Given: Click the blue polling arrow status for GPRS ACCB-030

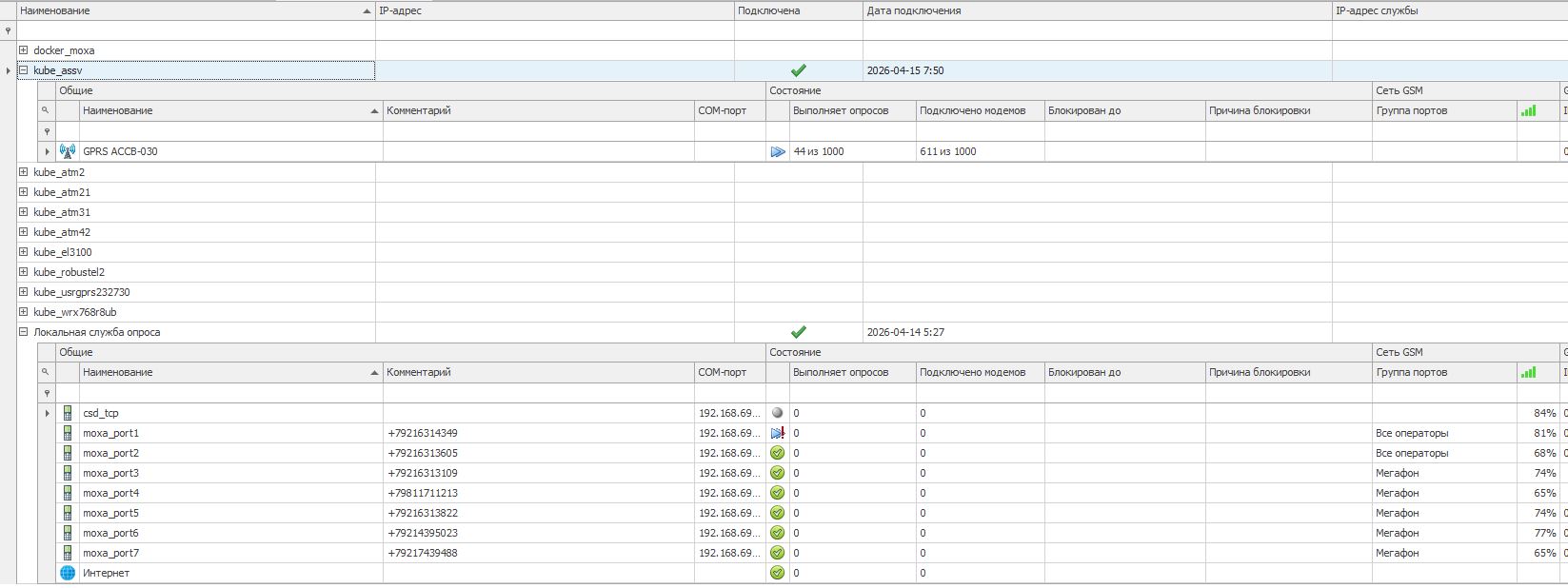Looking at the screenshot, I should point(778,151).
